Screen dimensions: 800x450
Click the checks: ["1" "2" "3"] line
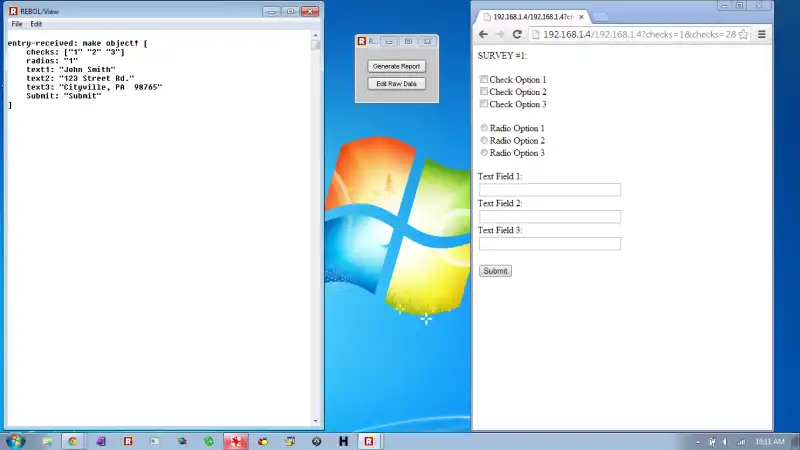(x=76, y=52)
